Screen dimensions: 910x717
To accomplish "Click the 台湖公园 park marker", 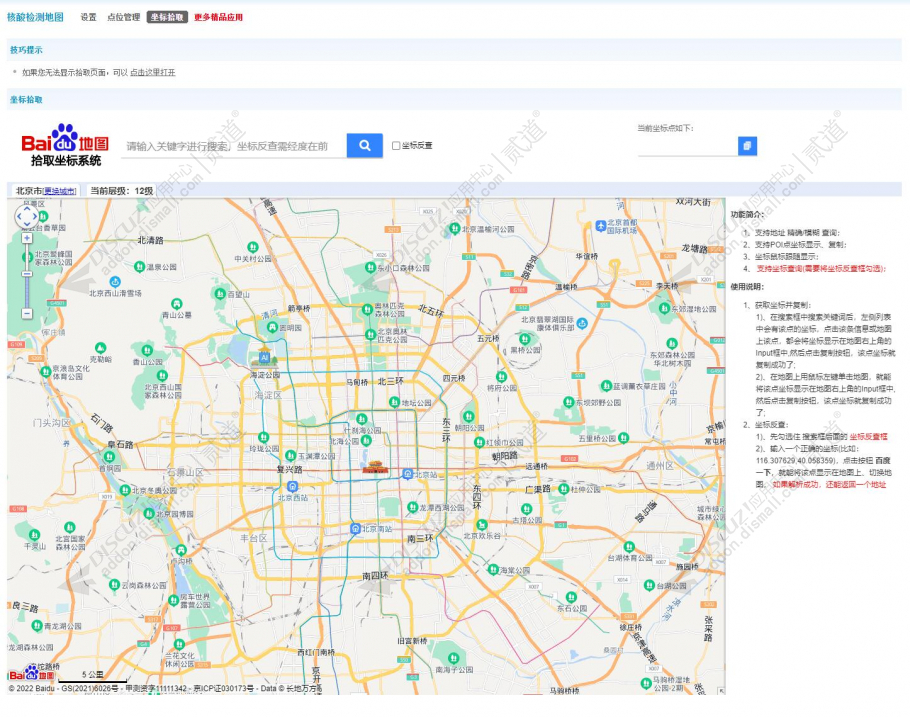I will [649, 585].
